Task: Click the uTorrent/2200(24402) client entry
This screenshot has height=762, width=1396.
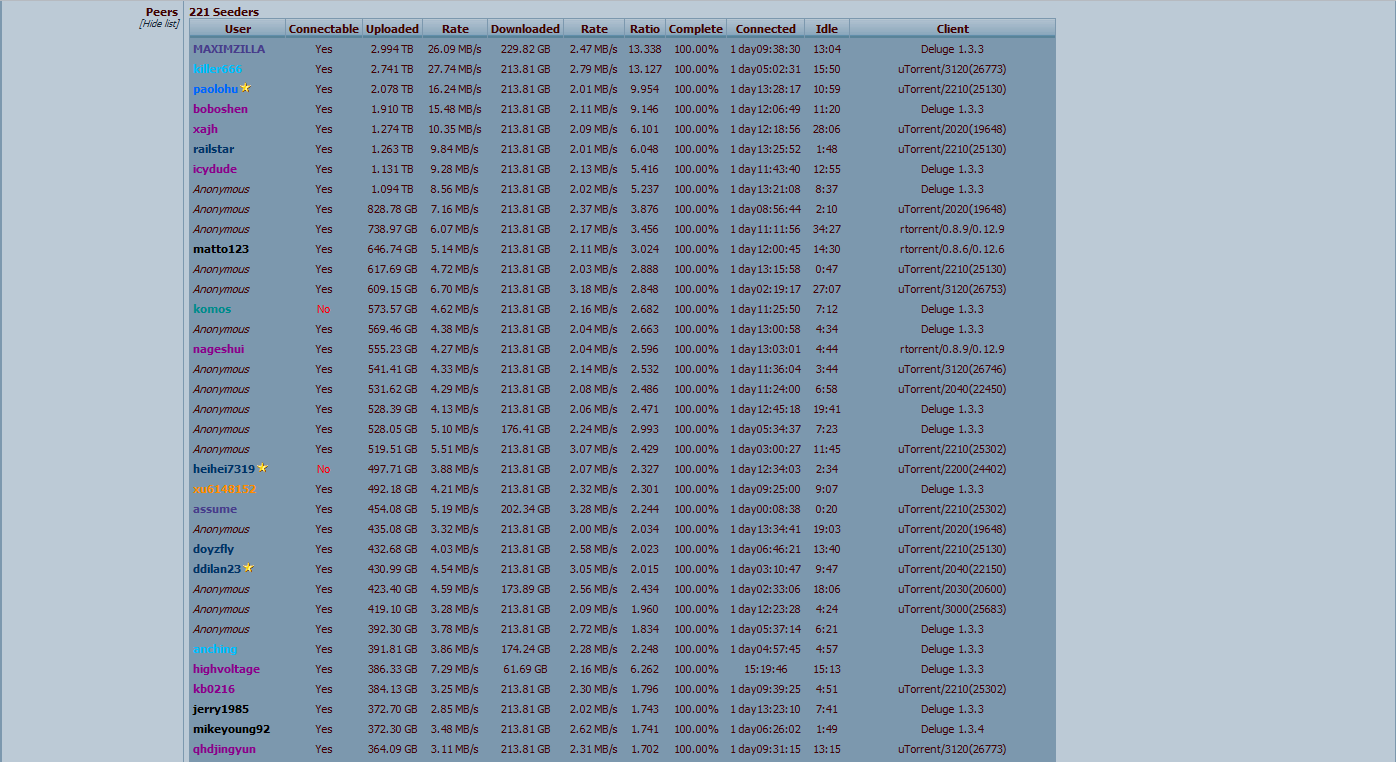Action: coord(952,469)
